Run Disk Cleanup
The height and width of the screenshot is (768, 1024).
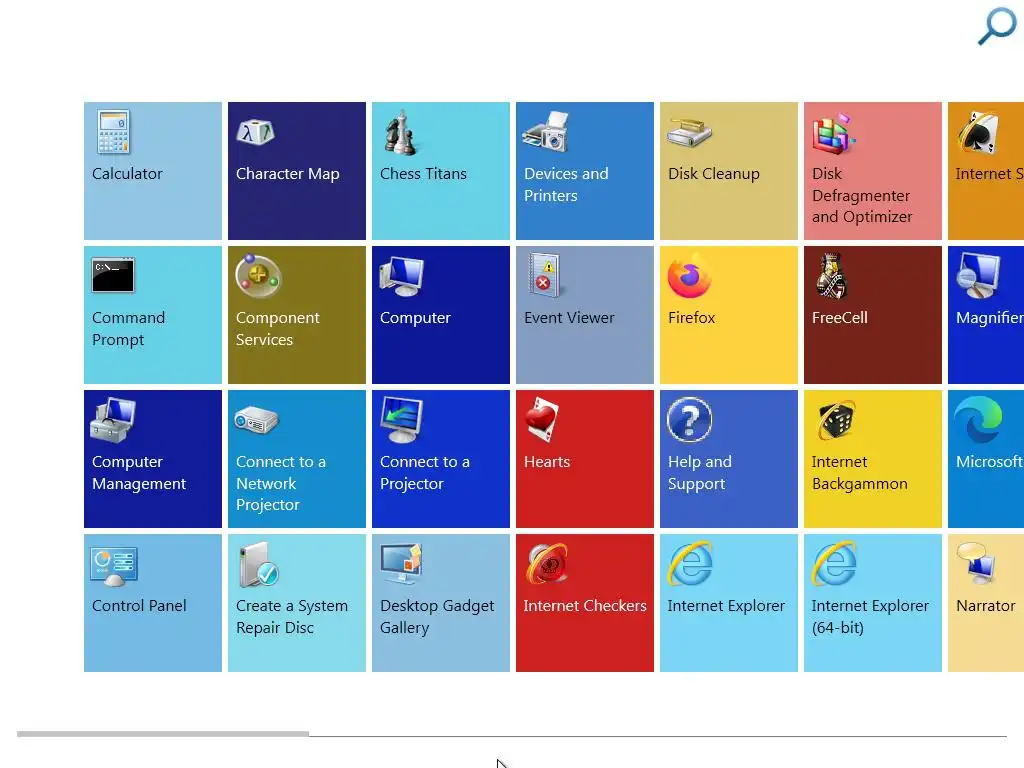coord(729,171)
